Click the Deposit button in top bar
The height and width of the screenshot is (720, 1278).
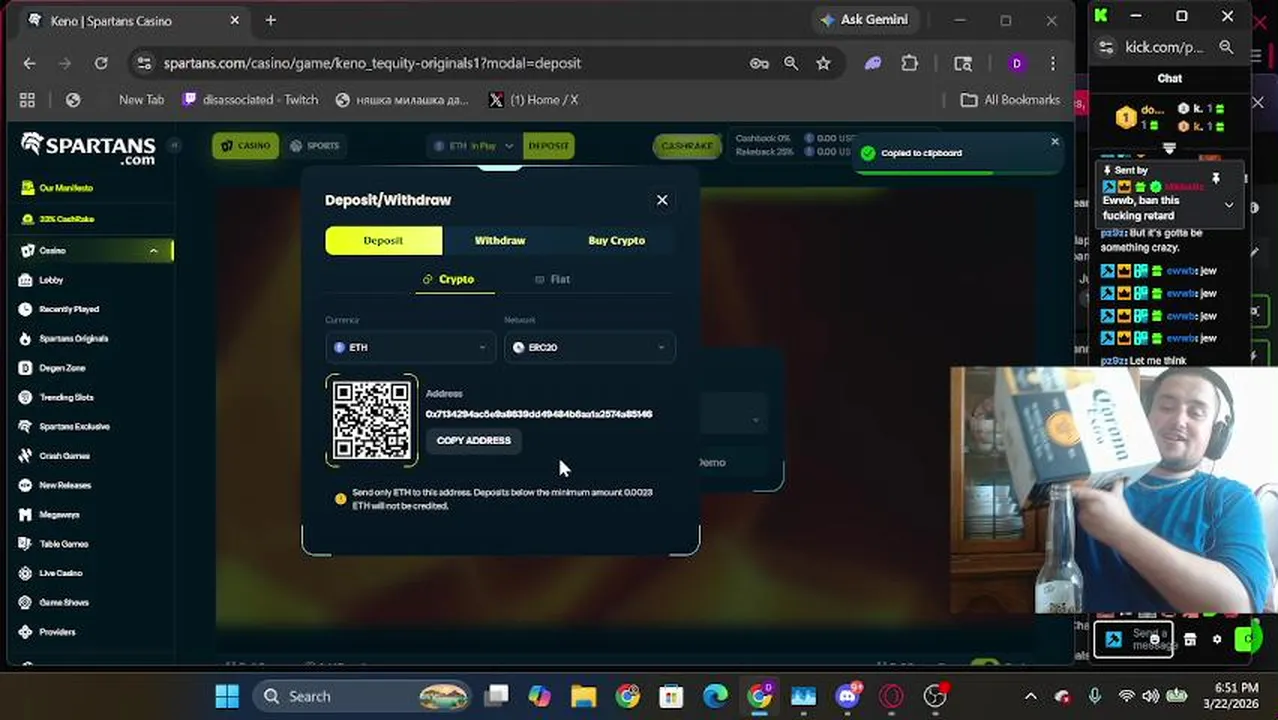(548, 146)
